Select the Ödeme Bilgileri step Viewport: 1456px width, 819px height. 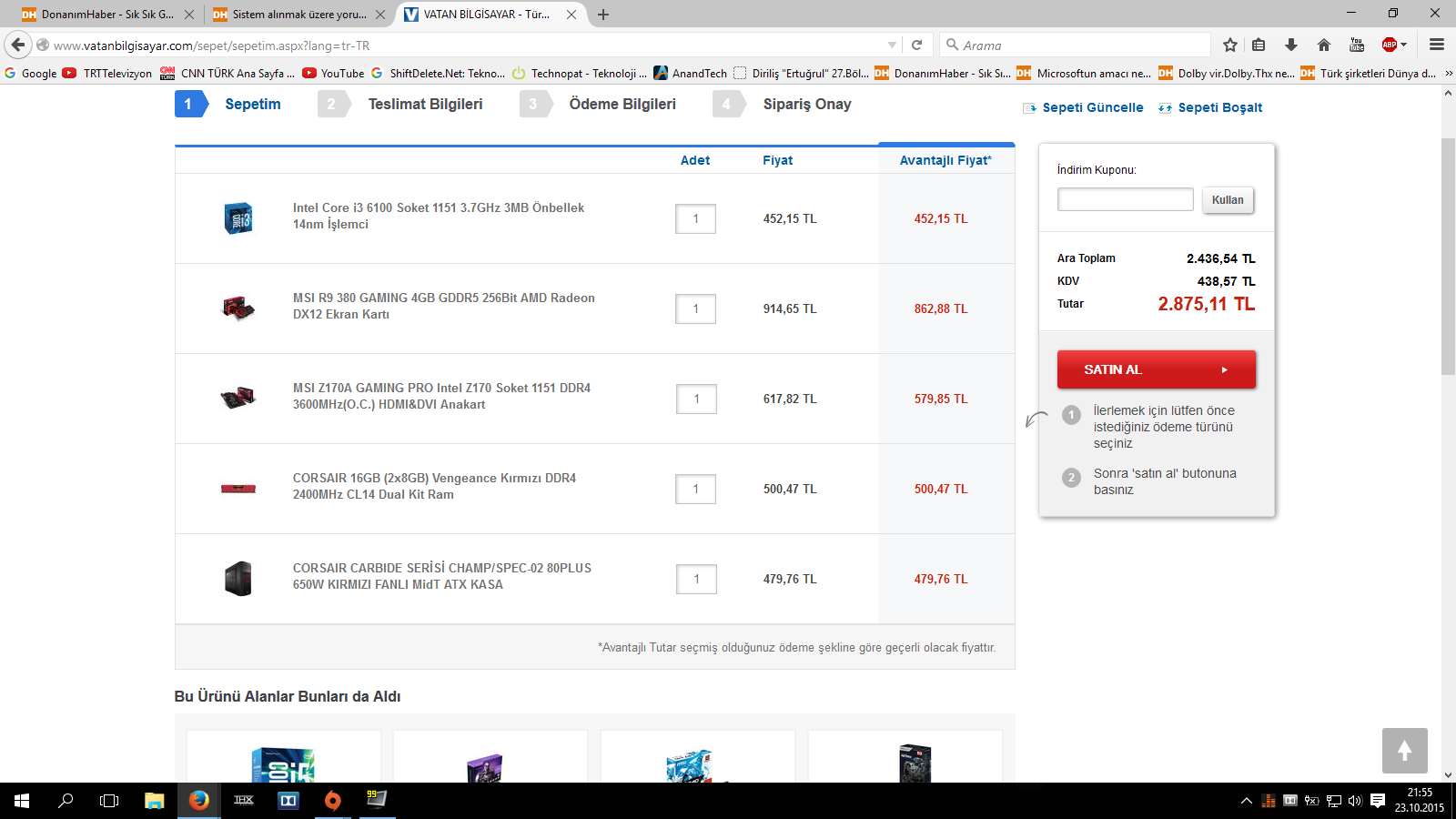tap(599, 104)
